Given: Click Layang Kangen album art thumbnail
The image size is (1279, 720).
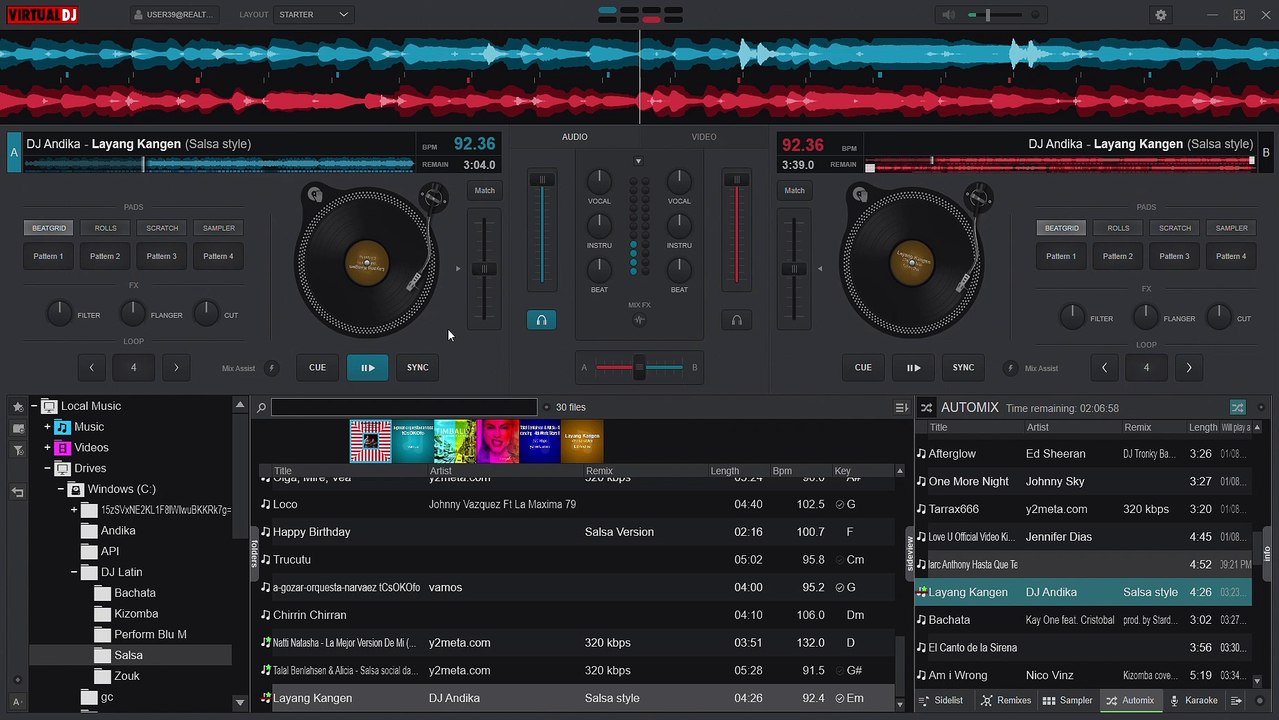Looking at the screenshot, I should [582, 441].
